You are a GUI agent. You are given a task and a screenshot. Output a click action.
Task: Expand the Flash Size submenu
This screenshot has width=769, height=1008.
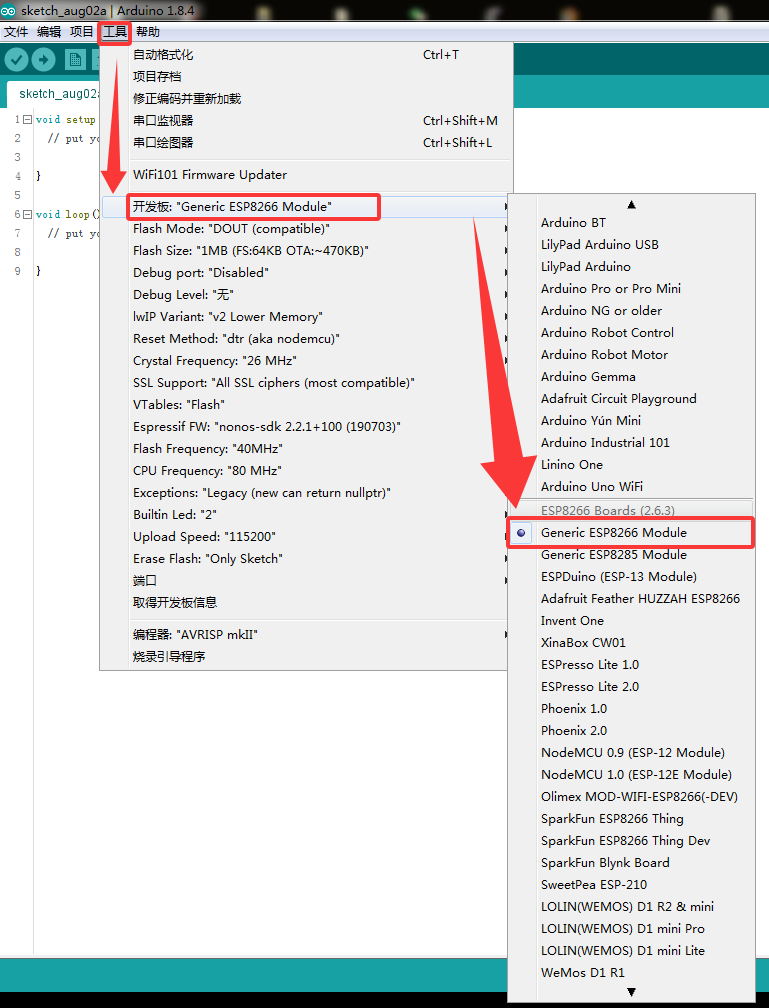coord(306,250)
